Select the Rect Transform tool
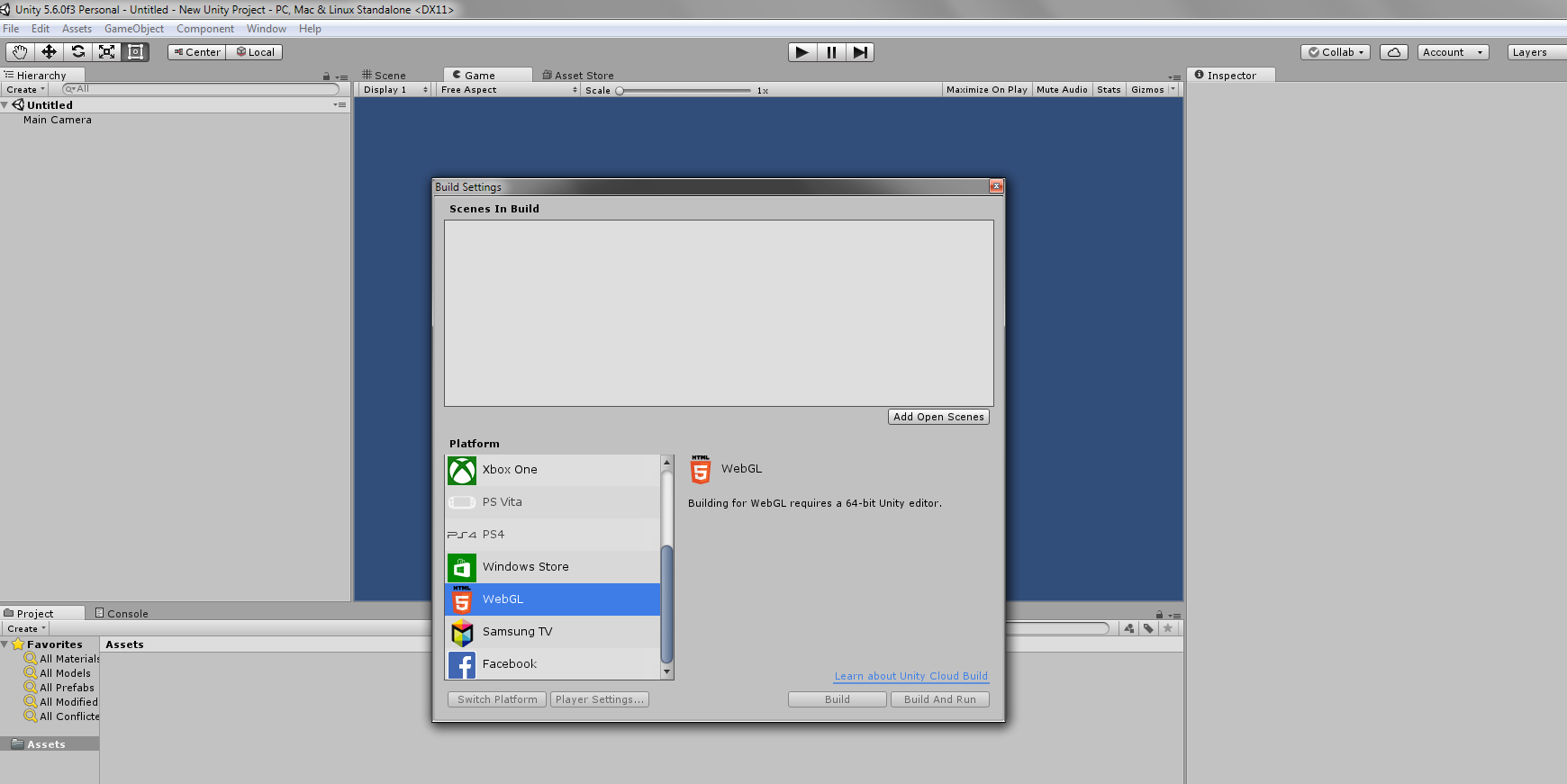The height and width of the screenshot is (784, 1567). (136, 52)
